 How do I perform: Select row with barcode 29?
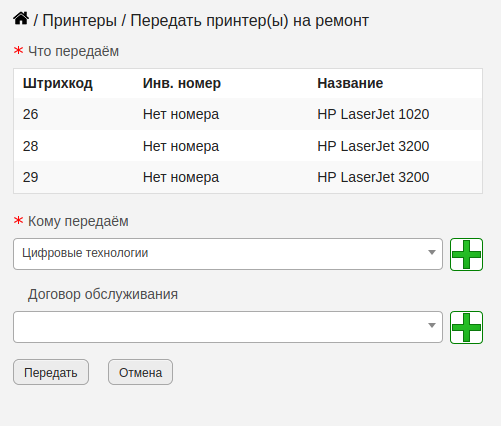click(x=248, y=177)
